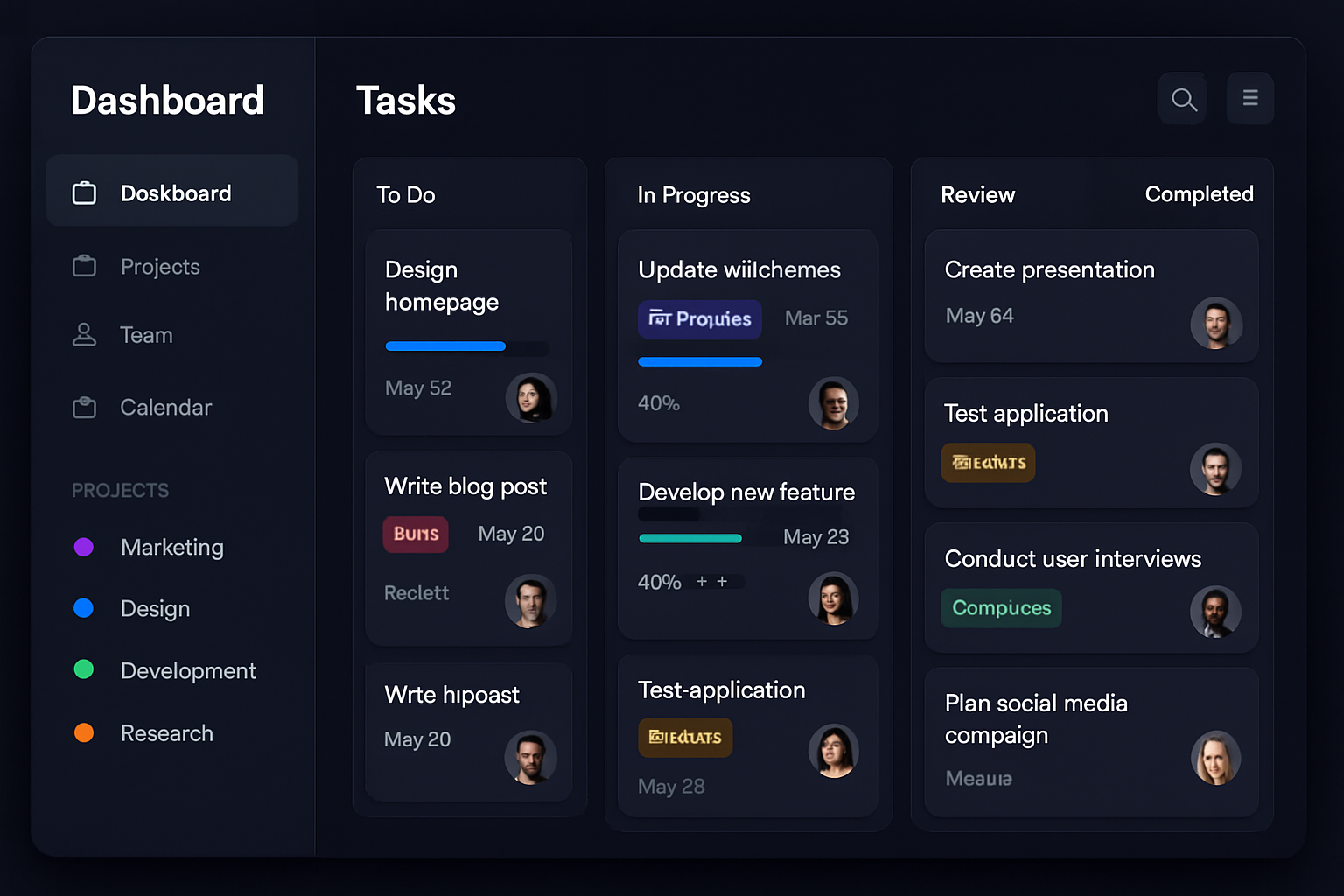Image resolution: width=1344 pixels, height=896 pixels.
Task: Click the Proujues tag on Update wiilchemes card
Action: click(x=699, y=319)
